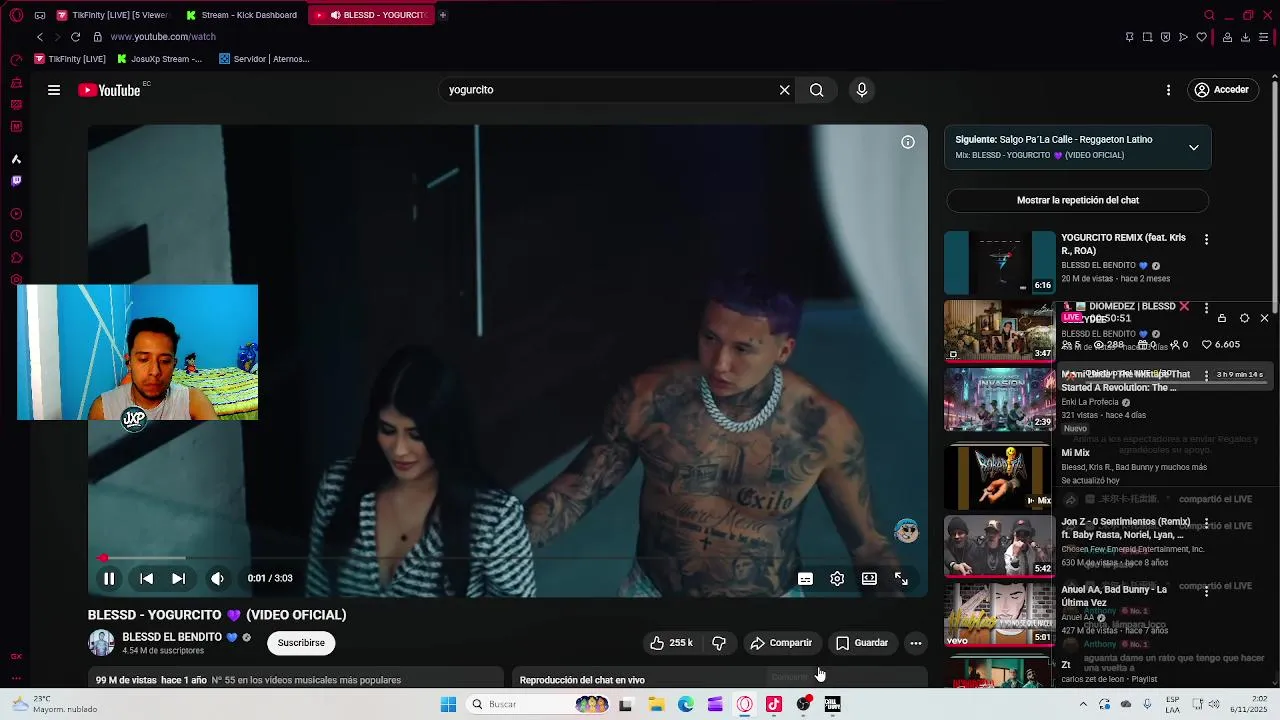
Task: Select the BLESSD - YOGURCITO tab
Action: point(371,15)
